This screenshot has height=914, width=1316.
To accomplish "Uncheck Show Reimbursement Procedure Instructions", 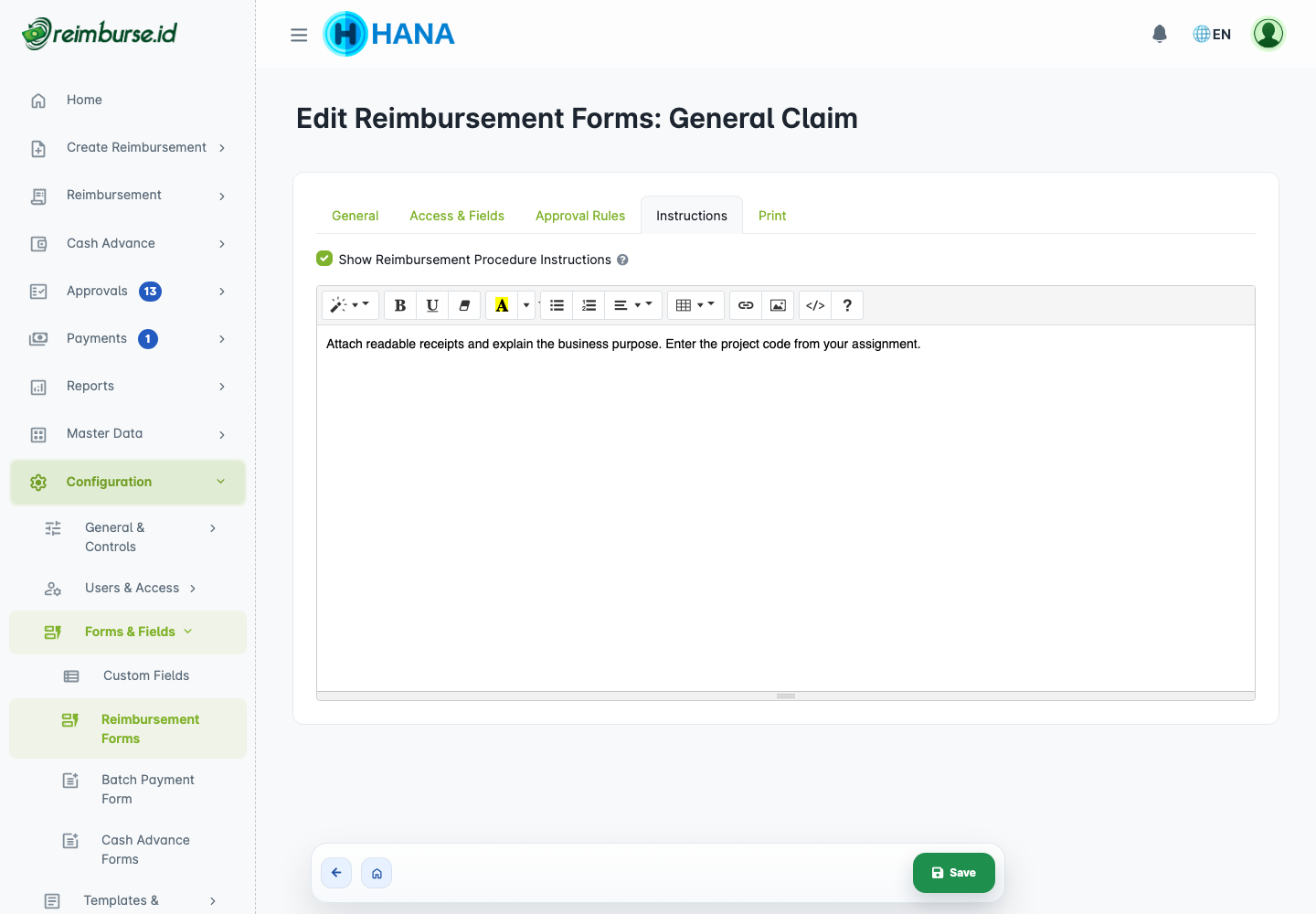I will click(x=324, y=259).
